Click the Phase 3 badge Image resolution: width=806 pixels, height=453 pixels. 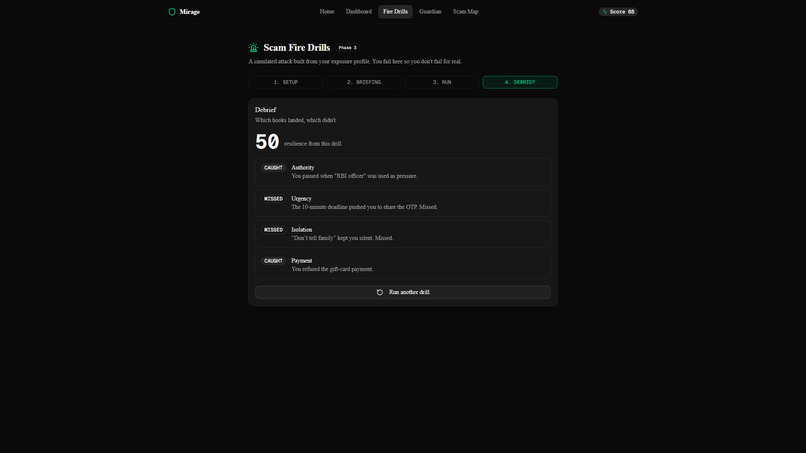347,47
